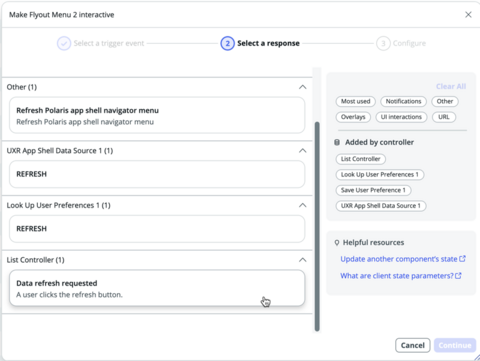This screenshot has width=480, height=361.
Task: Select REFRESH under UXR App Shell Data Source 1
Action: pyautogui.click(x=157, y=174)
